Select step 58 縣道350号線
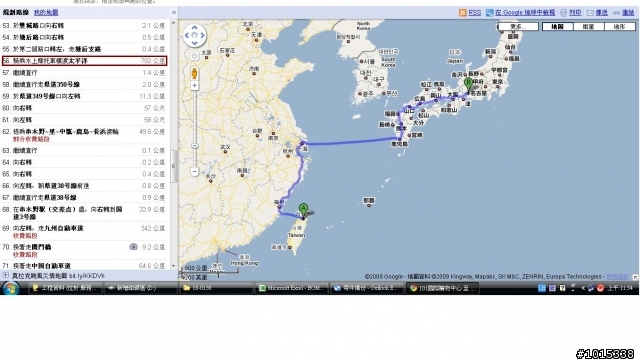The image size is (640, 362). 84,84
